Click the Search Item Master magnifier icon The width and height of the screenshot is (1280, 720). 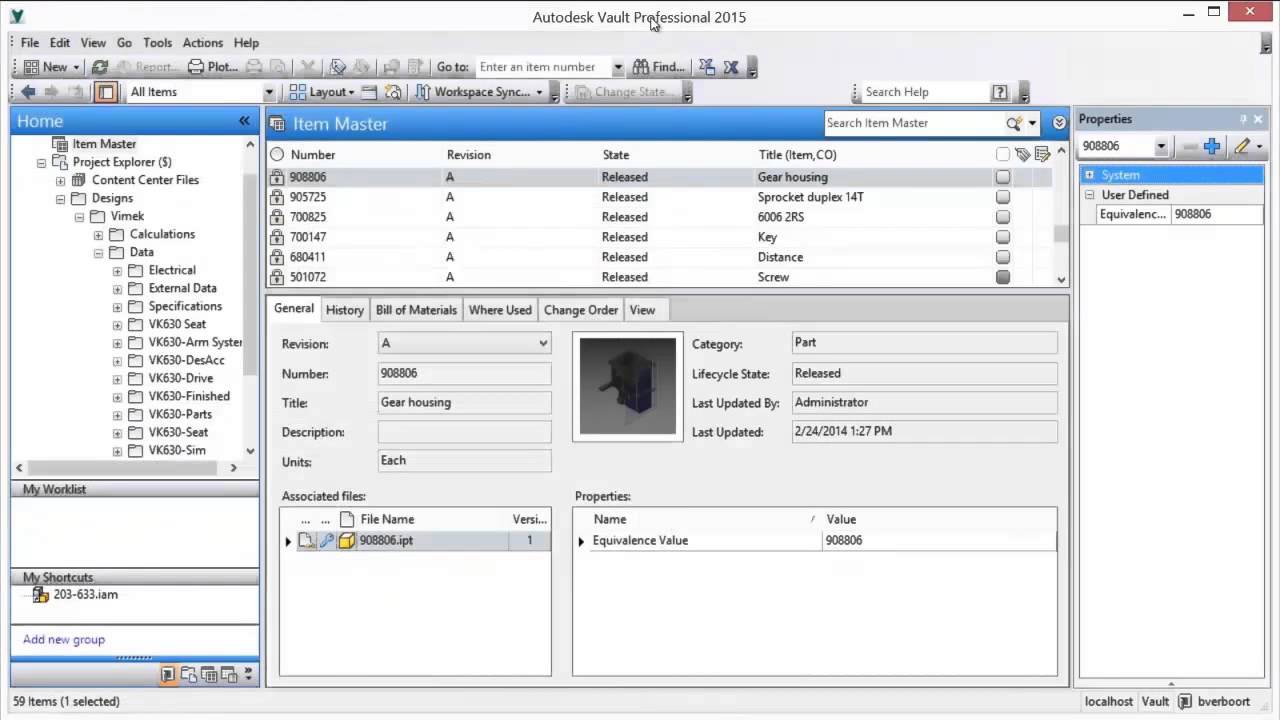click(1014, 123)
